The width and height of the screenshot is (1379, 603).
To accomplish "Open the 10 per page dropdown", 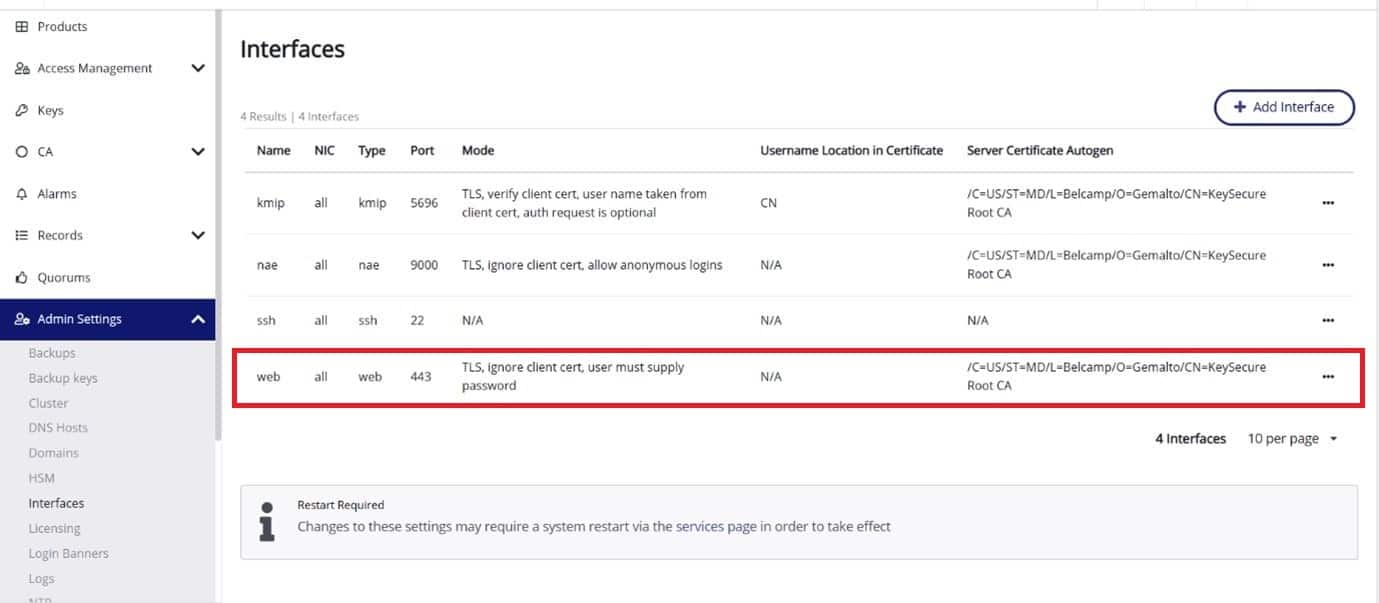I will coord(1292,439).
